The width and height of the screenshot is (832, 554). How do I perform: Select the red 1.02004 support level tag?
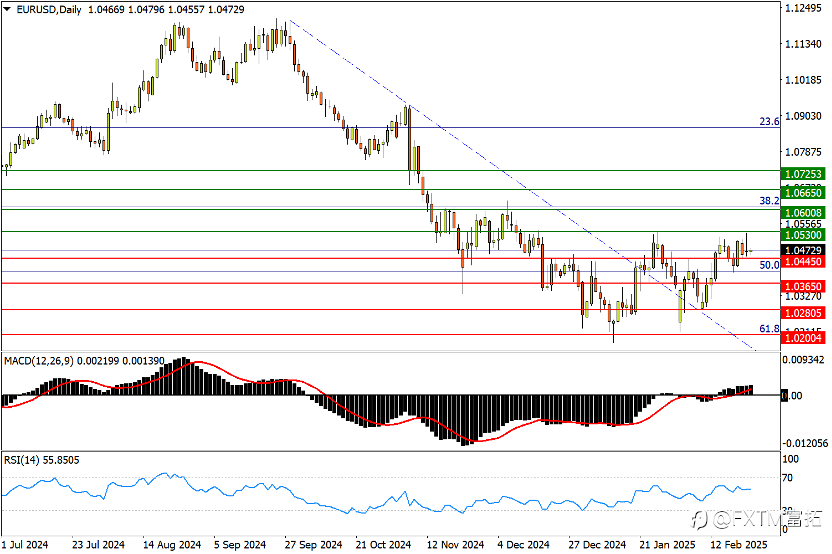803,338
